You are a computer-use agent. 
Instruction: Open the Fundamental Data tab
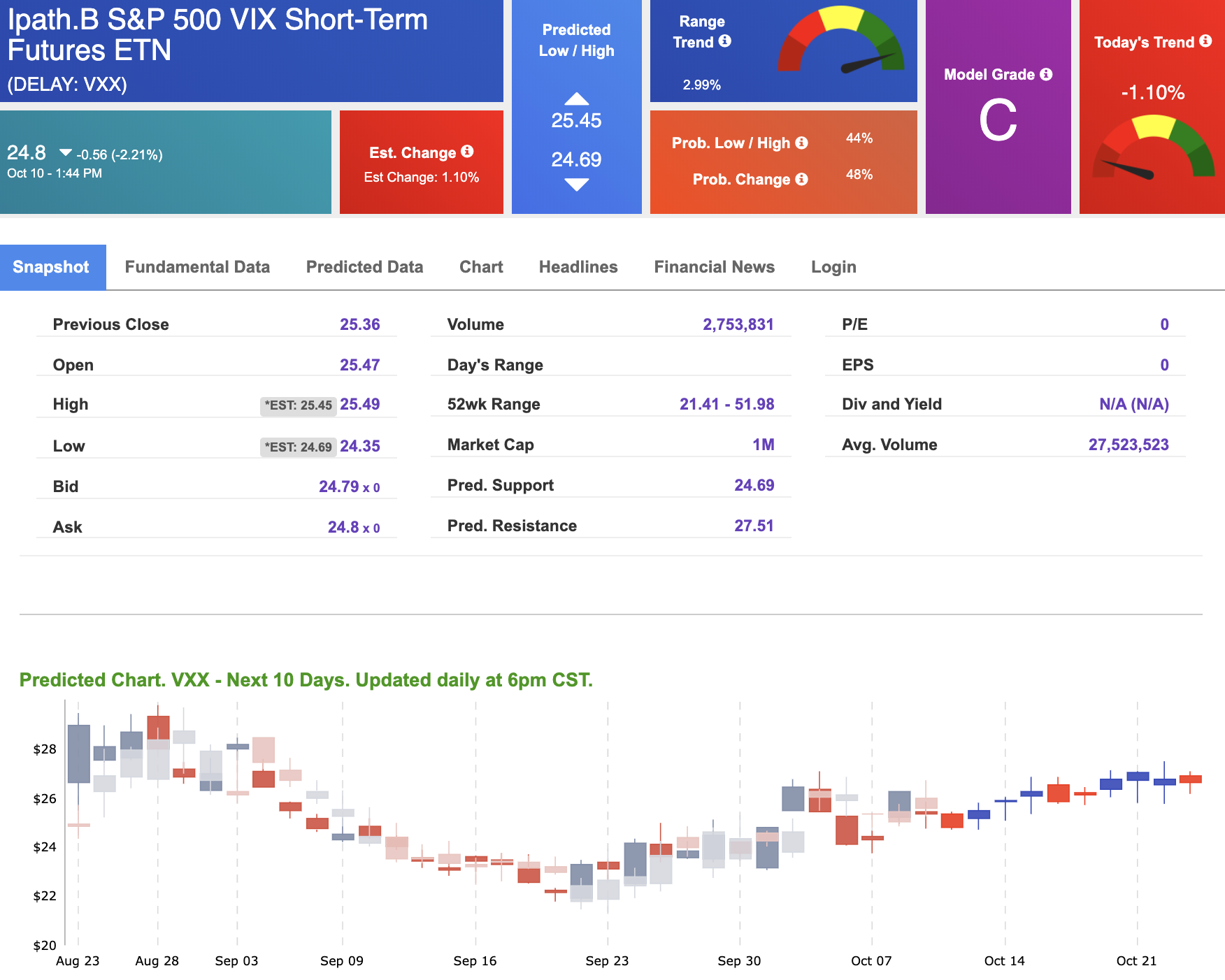pyautogui.click(x=197, y=267)
